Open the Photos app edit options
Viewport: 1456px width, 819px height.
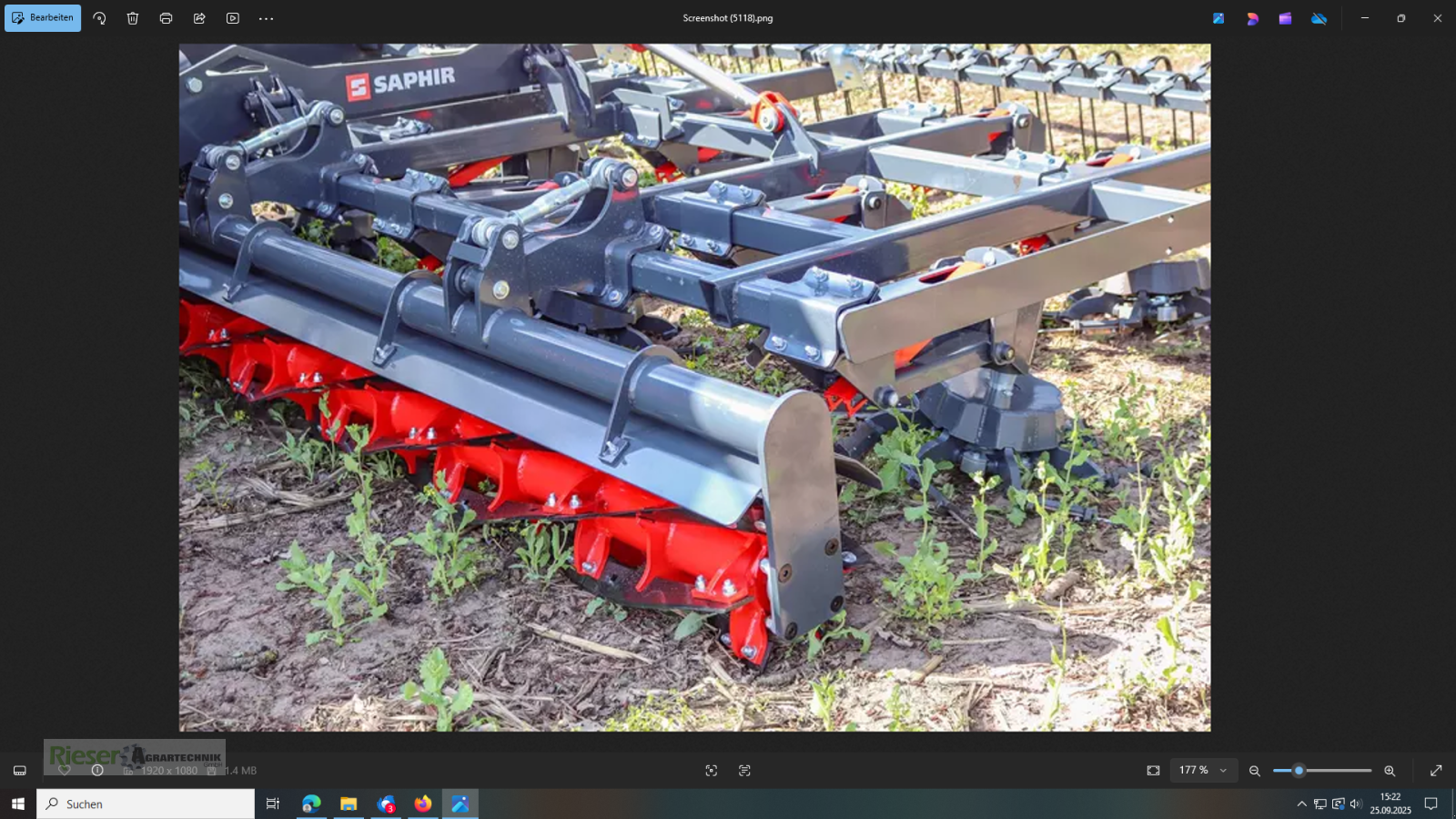point(1217,17)
